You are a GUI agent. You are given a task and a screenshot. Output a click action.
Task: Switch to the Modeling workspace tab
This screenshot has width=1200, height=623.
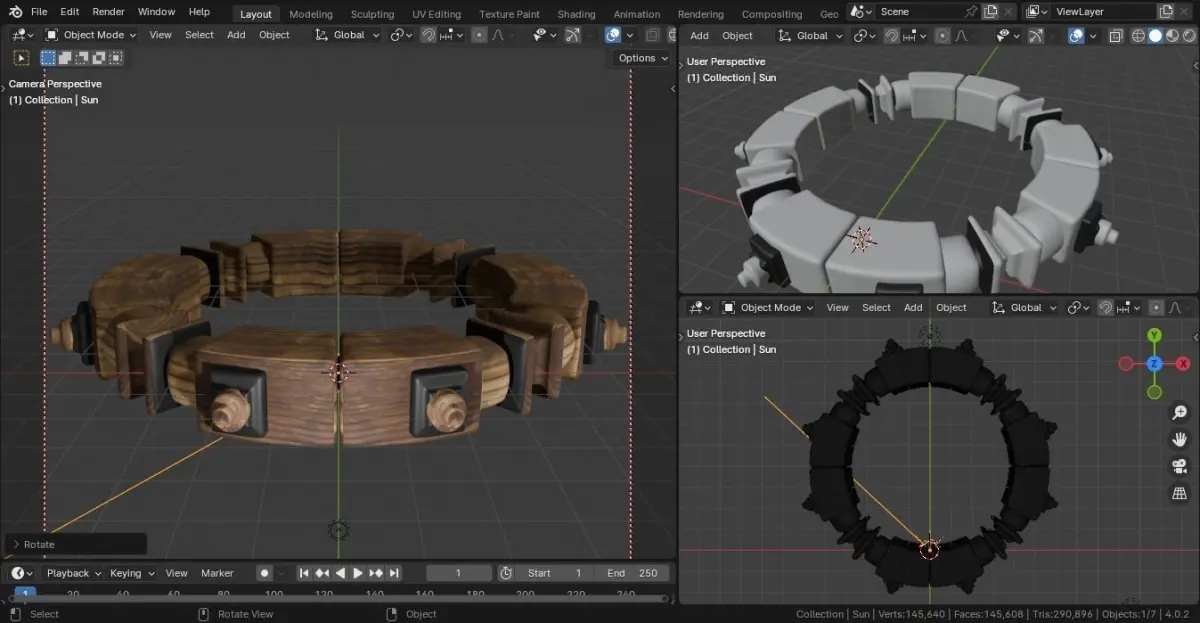point(310,14)
